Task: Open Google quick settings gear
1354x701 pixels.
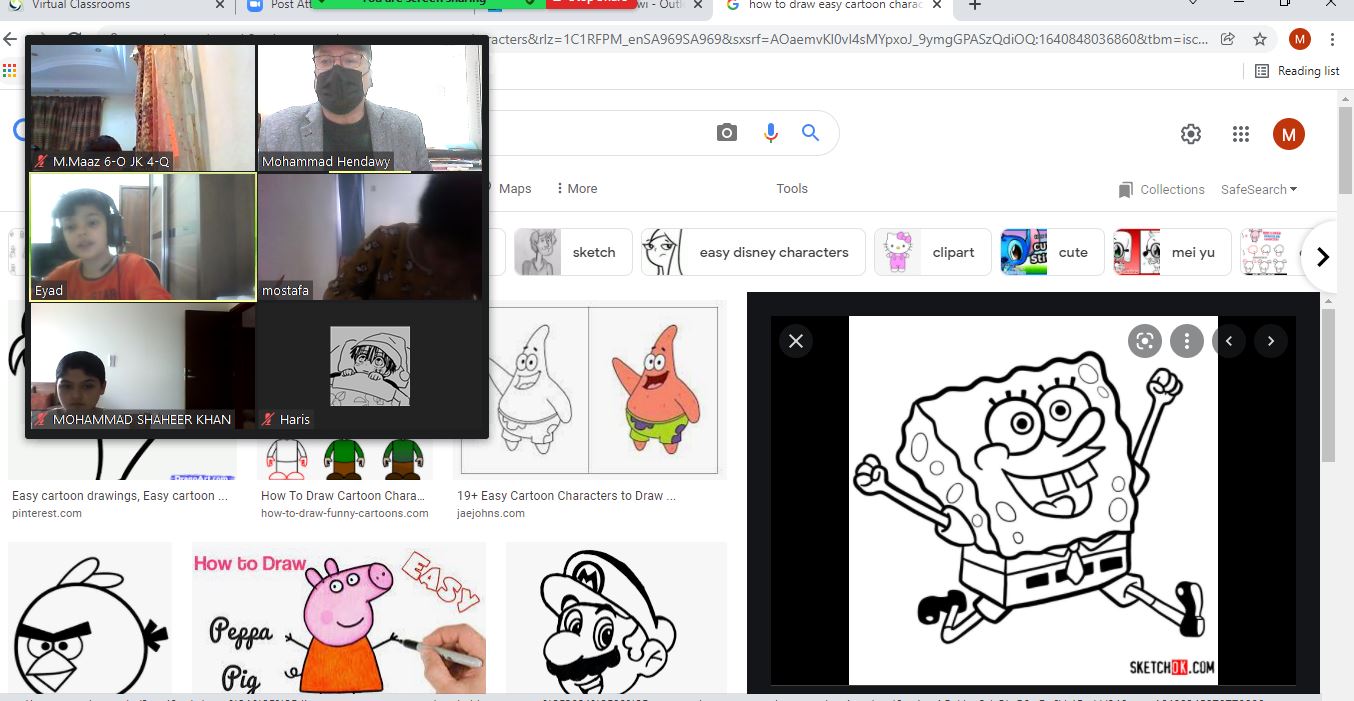Action: click(1191, 134)
